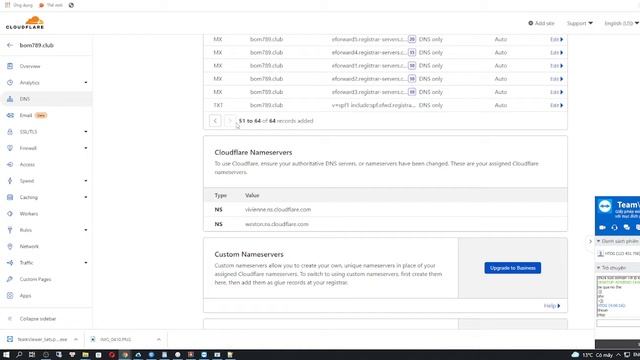
Task: Click the weather icon in system tray
Action: (575, 355)
